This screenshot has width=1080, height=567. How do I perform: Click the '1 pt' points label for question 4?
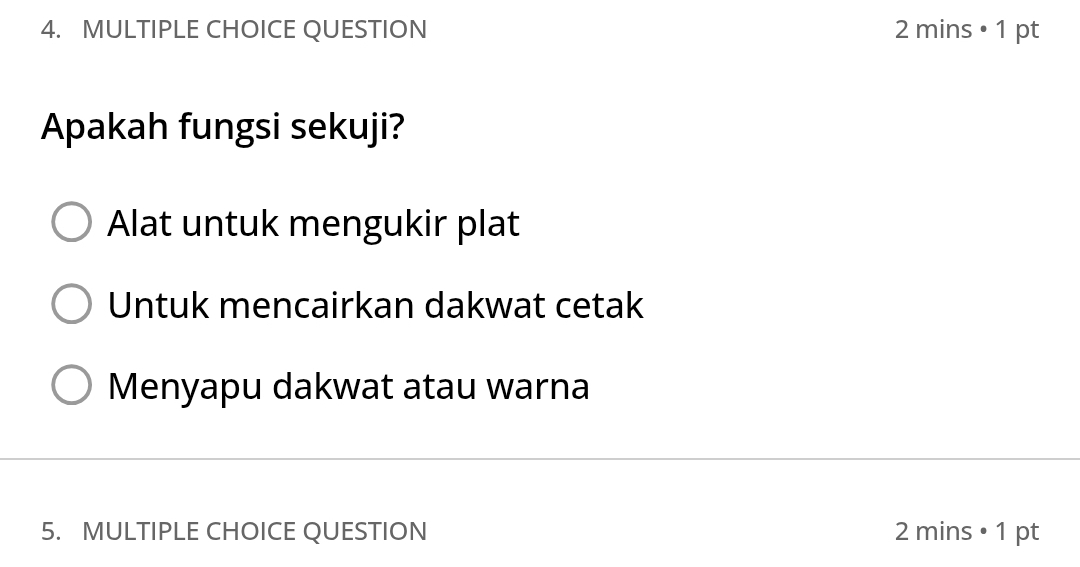pyautogui.click(x=1017, y=30)
